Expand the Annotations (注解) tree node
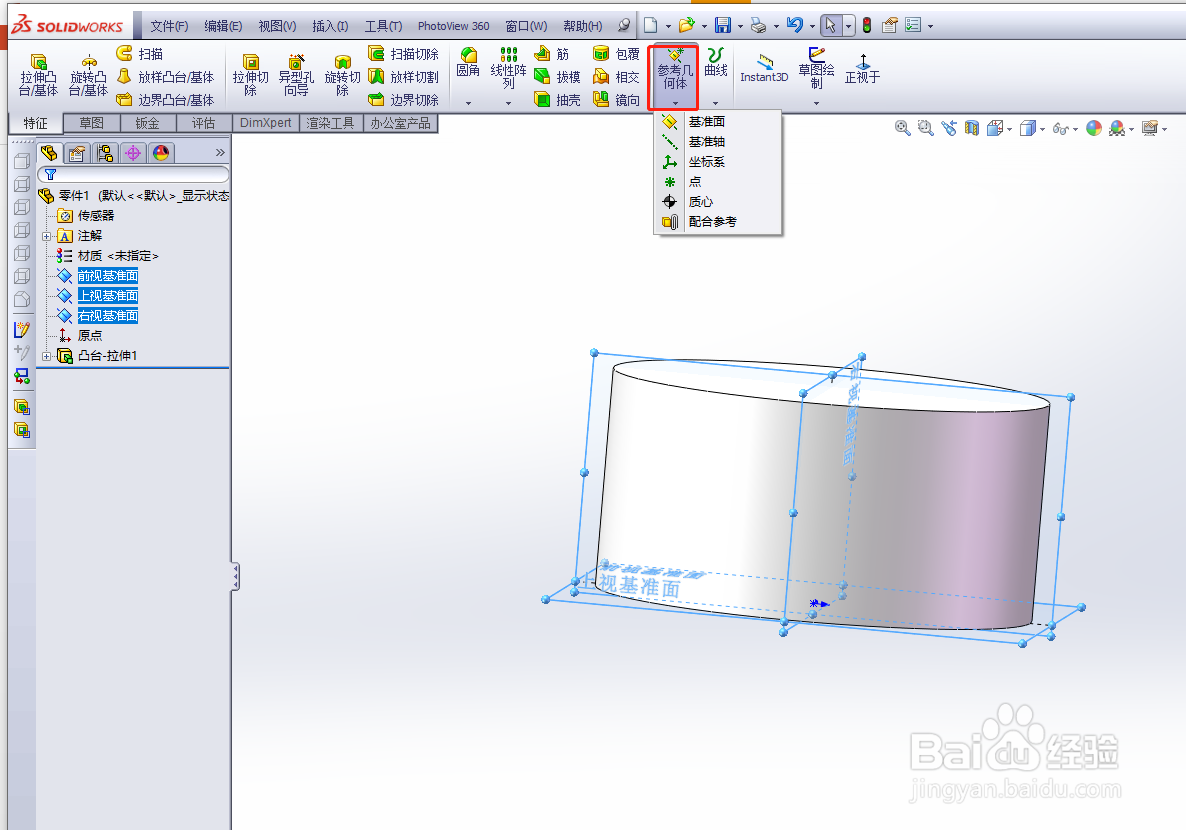 (47, 236)
